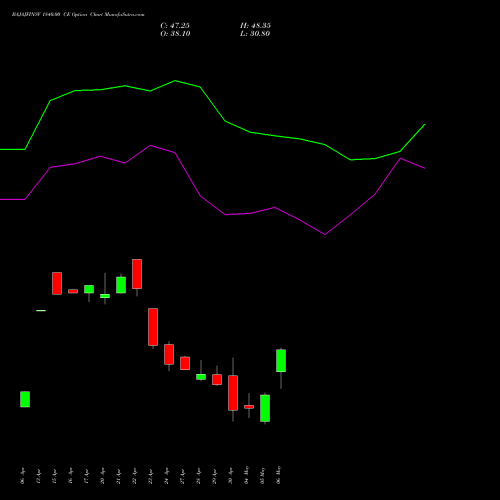
Task: Click the 29 Apr date label
Action: coord(215,476)
